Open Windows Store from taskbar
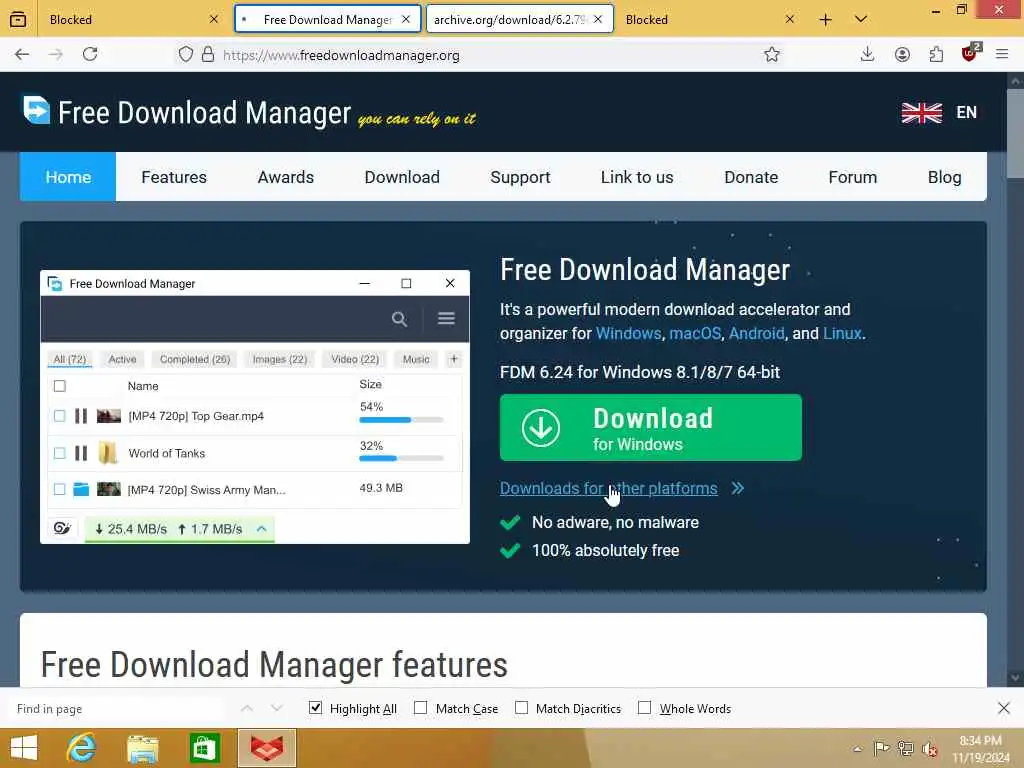Image resolution: width=1024 pixels, height=768 pixels. point(204,748)
